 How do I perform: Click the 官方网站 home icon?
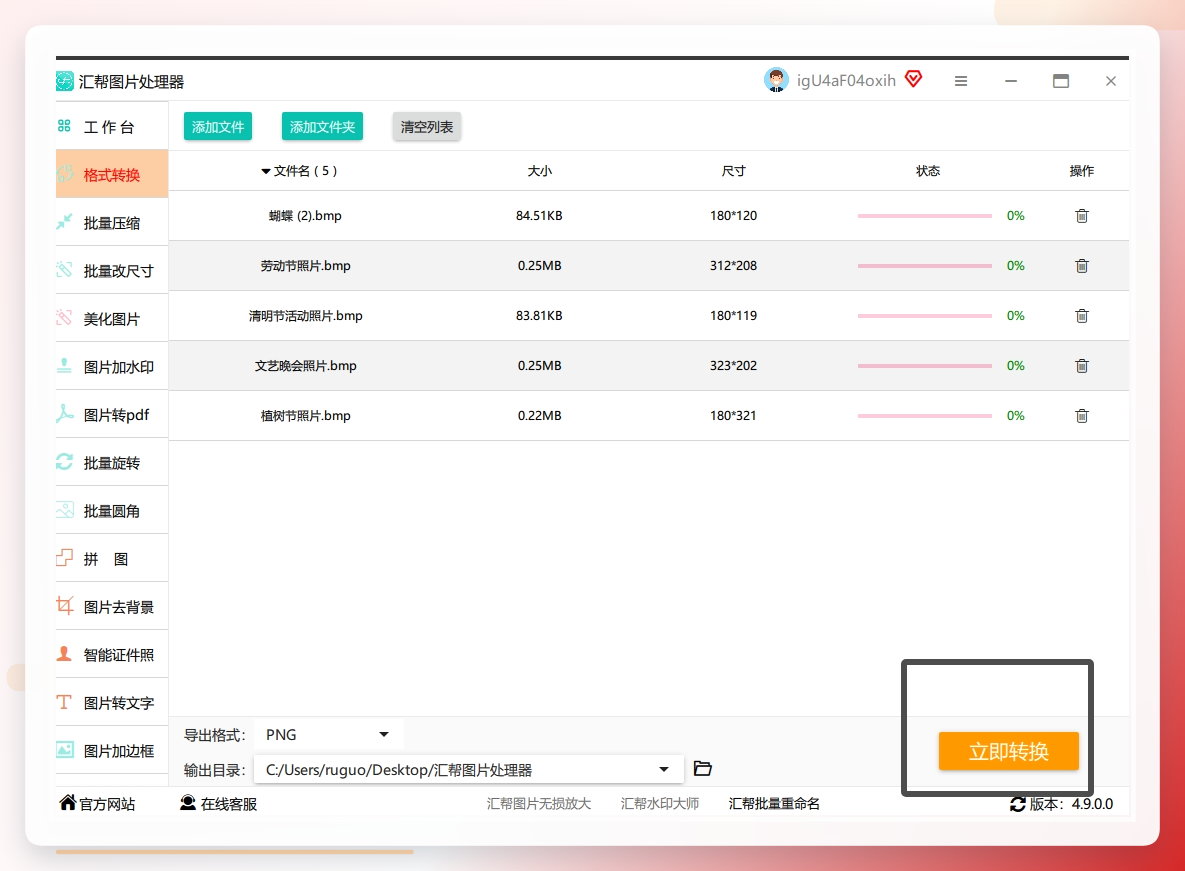68,802
